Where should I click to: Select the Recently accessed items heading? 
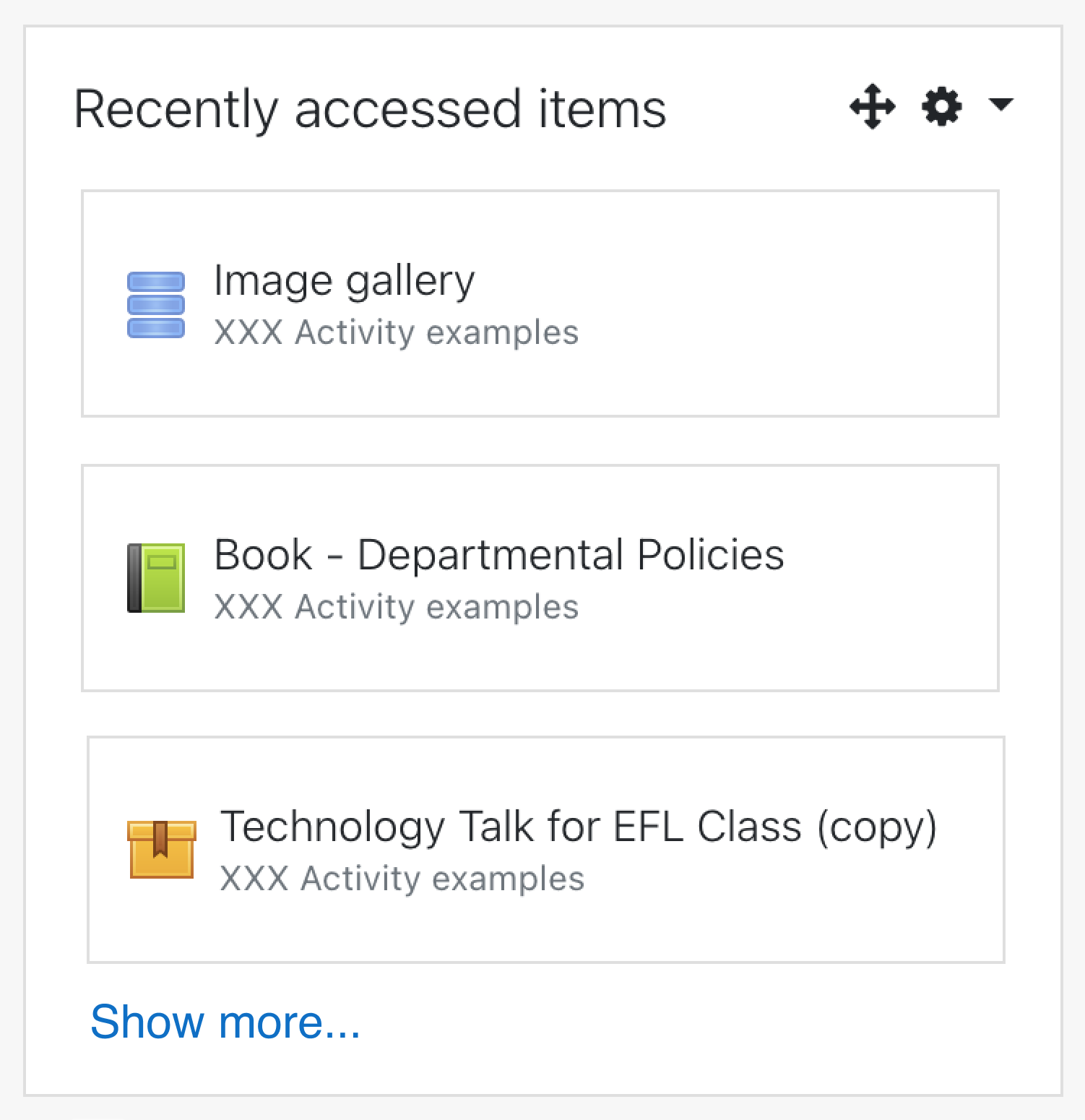pyautogui.click(x=370, y=108)
